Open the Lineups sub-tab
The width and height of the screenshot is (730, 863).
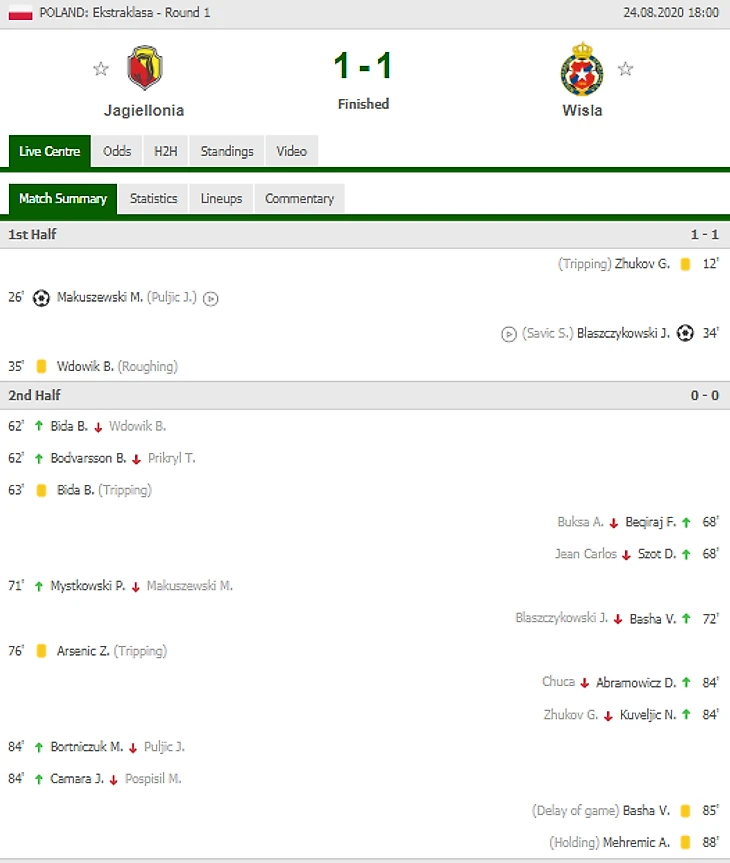pos(221,198)
